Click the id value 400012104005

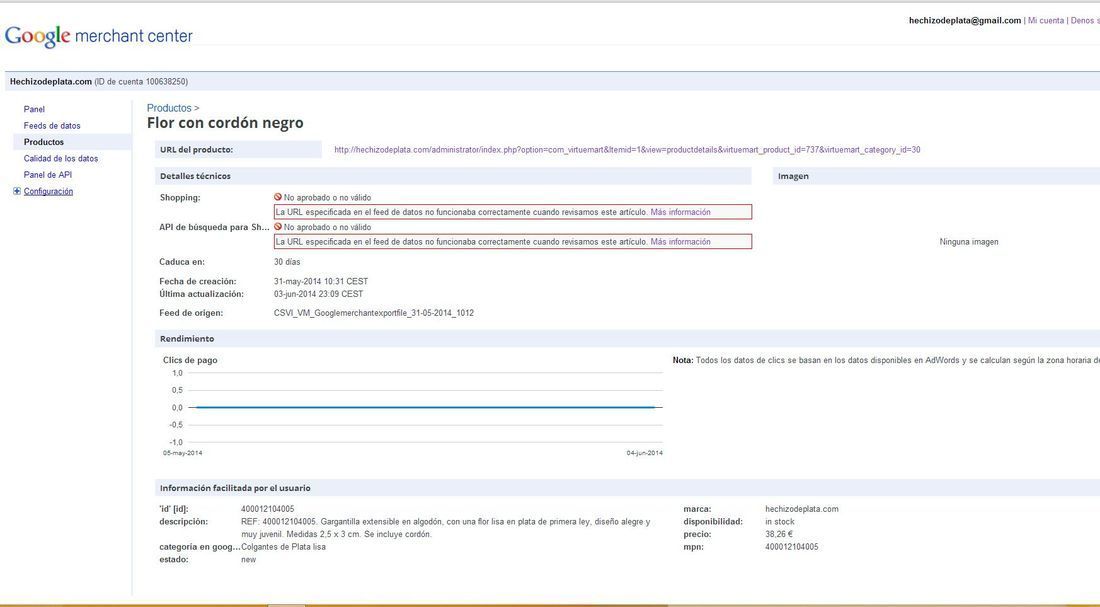pos(267,509)
